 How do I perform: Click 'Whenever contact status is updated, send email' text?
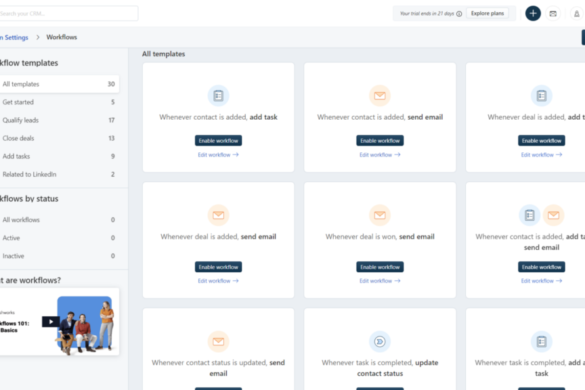pos(218,368)
